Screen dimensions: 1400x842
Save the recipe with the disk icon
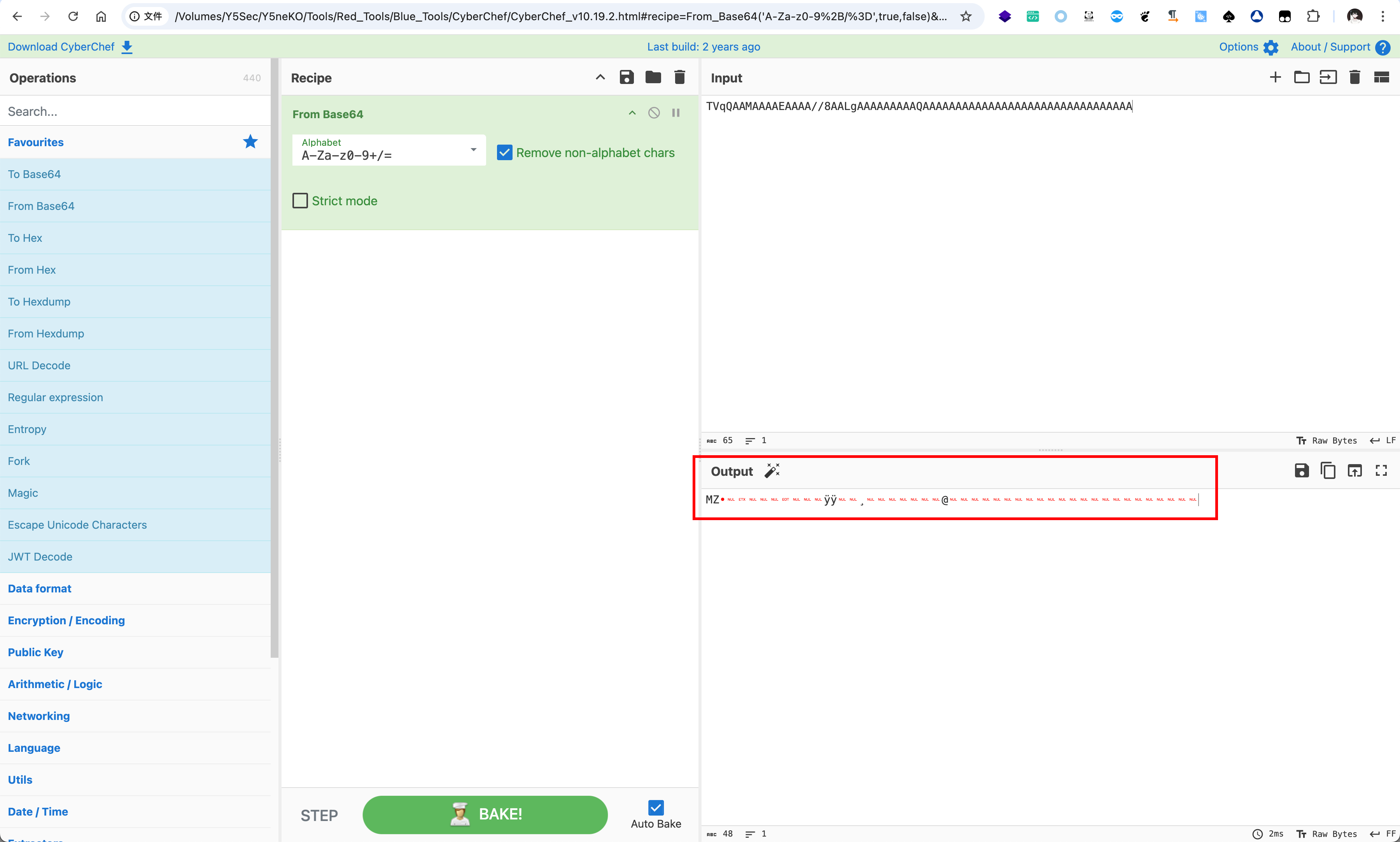pyautogui.click(x=626, y=77)
